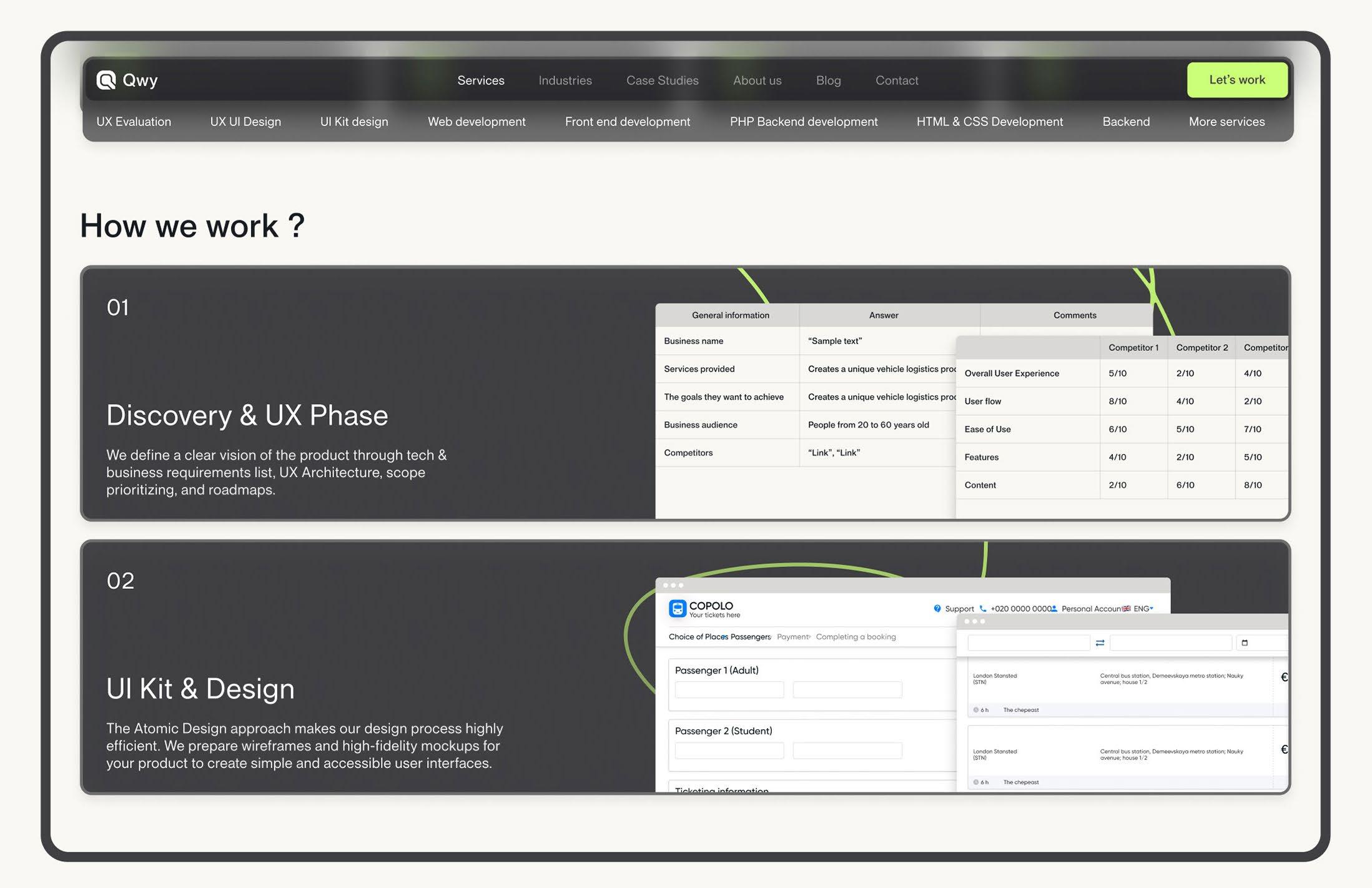Click the Personal Account user icon
This screenshot has width=1372, height=888.
coord(1054,608)
